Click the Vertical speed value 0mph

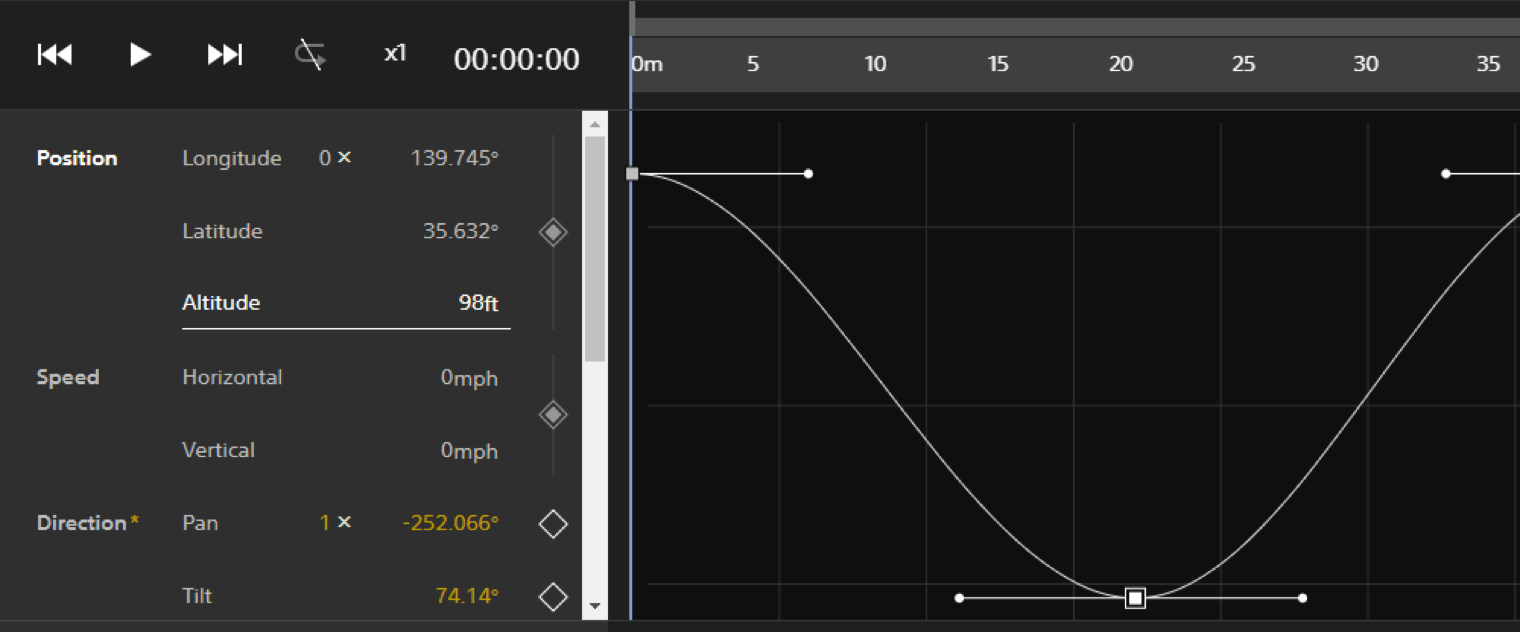coord(469,451)
